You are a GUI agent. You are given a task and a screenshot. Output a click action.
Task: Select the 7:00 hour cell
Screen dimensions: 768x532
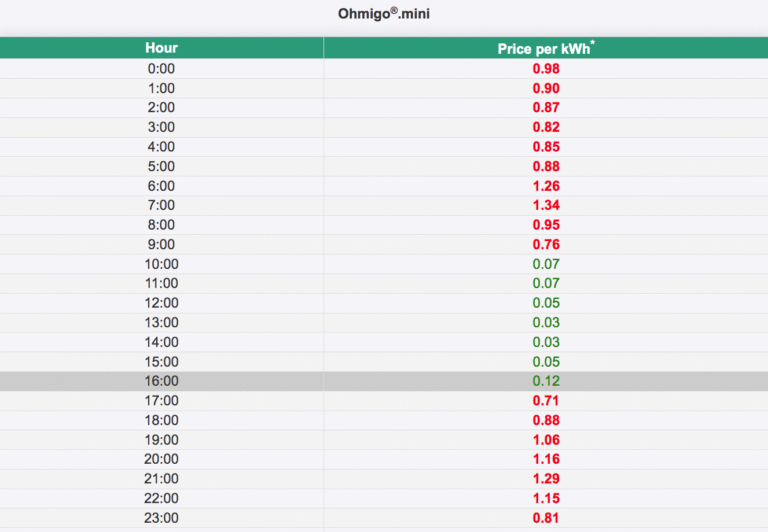coord(161,205)
